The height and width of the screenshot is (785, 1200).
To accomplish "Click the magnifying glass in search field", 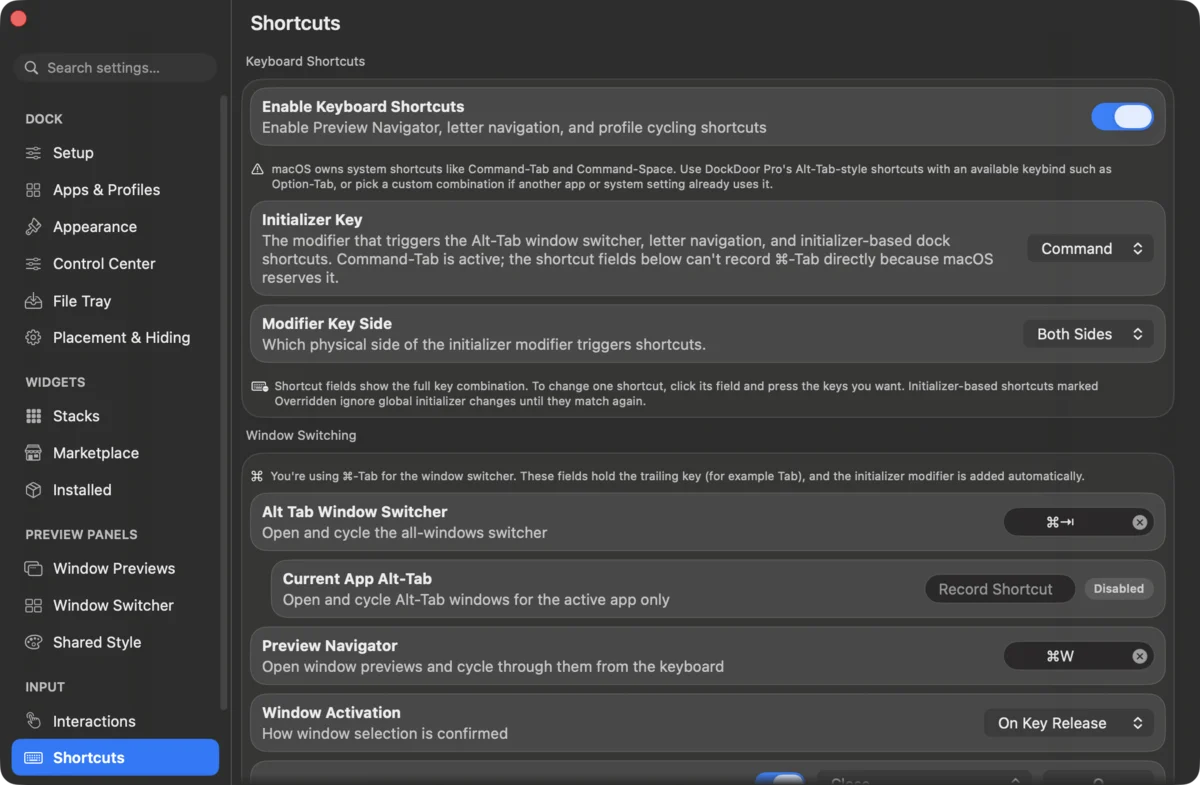I will (32, 68).
